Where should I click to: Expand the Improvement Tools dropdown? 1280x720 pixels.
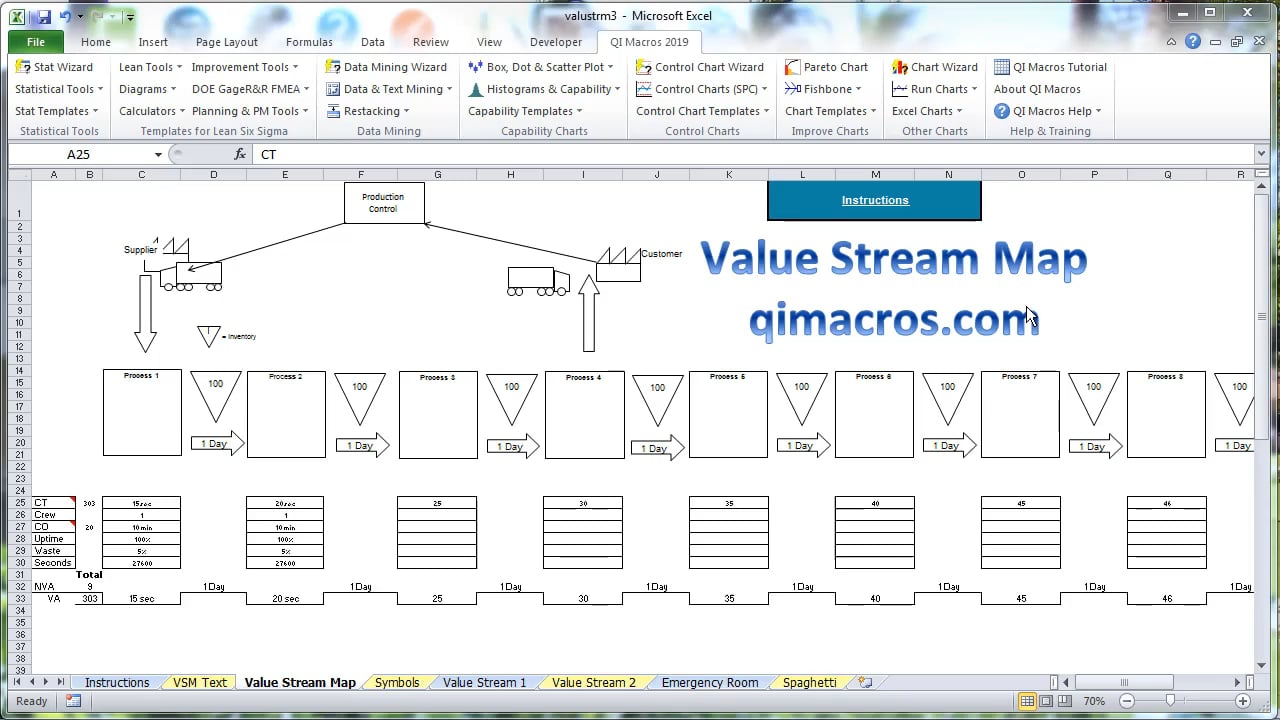point(245,67)
